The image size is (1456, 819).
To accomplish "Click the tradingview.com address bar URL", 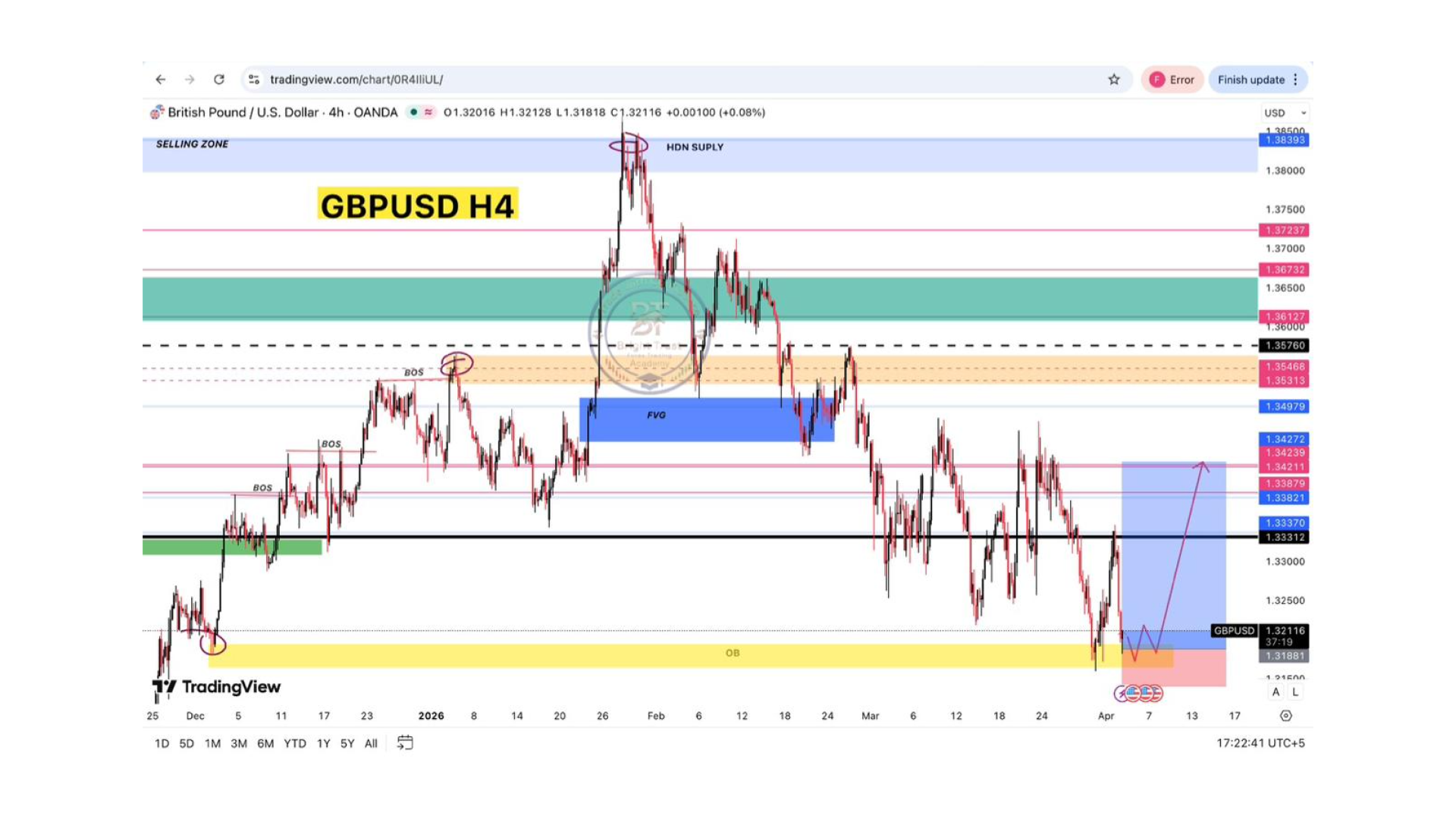I will pyautogui.click(x=356, y=80).
